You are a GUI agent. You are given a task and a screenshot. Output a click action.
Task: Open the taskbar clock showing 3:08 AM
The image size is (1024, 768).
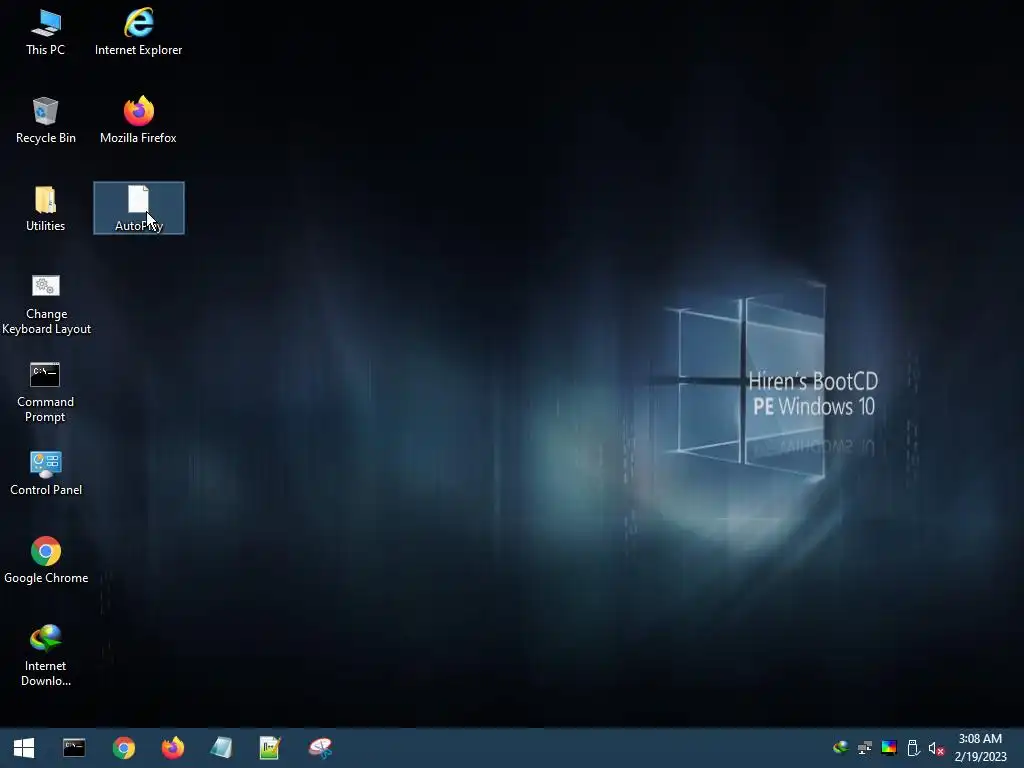click(980, 748)
